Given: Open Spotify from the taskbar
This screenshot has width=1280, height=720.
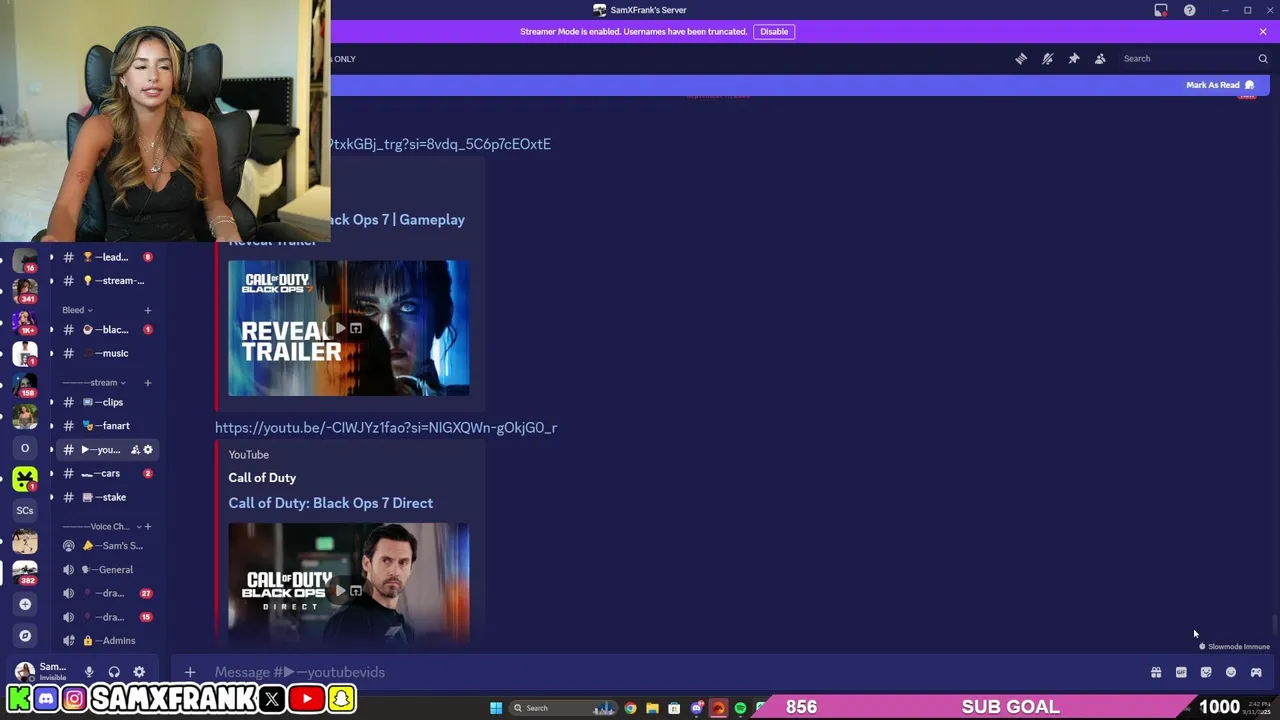Looking at the screenshot, I should click(740, 708).
